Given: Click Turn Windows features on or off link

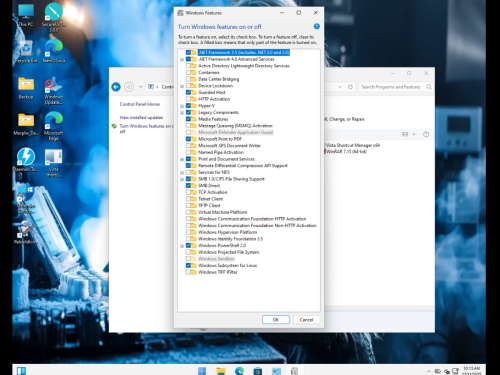Looking at the screenshot, I should (x=146, y=128).
